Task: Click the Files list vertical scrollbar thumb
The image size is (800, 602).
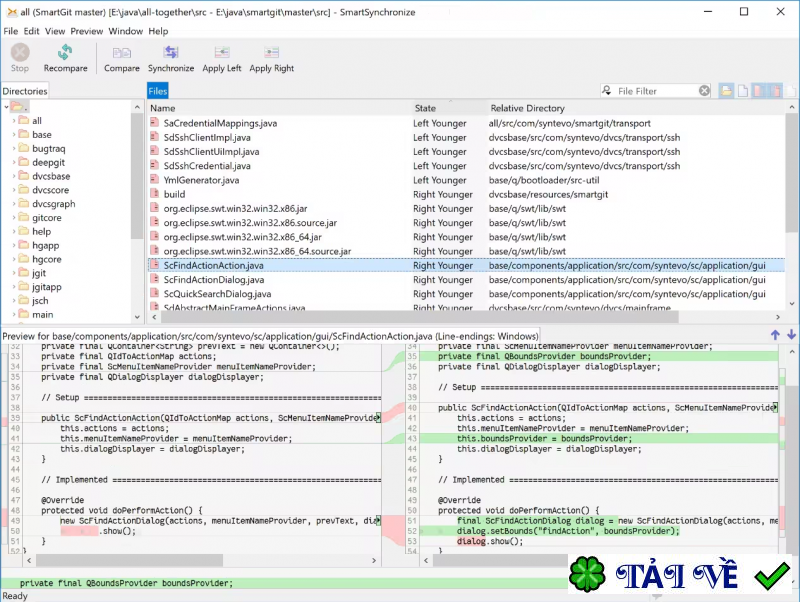Action: (791, 173)
